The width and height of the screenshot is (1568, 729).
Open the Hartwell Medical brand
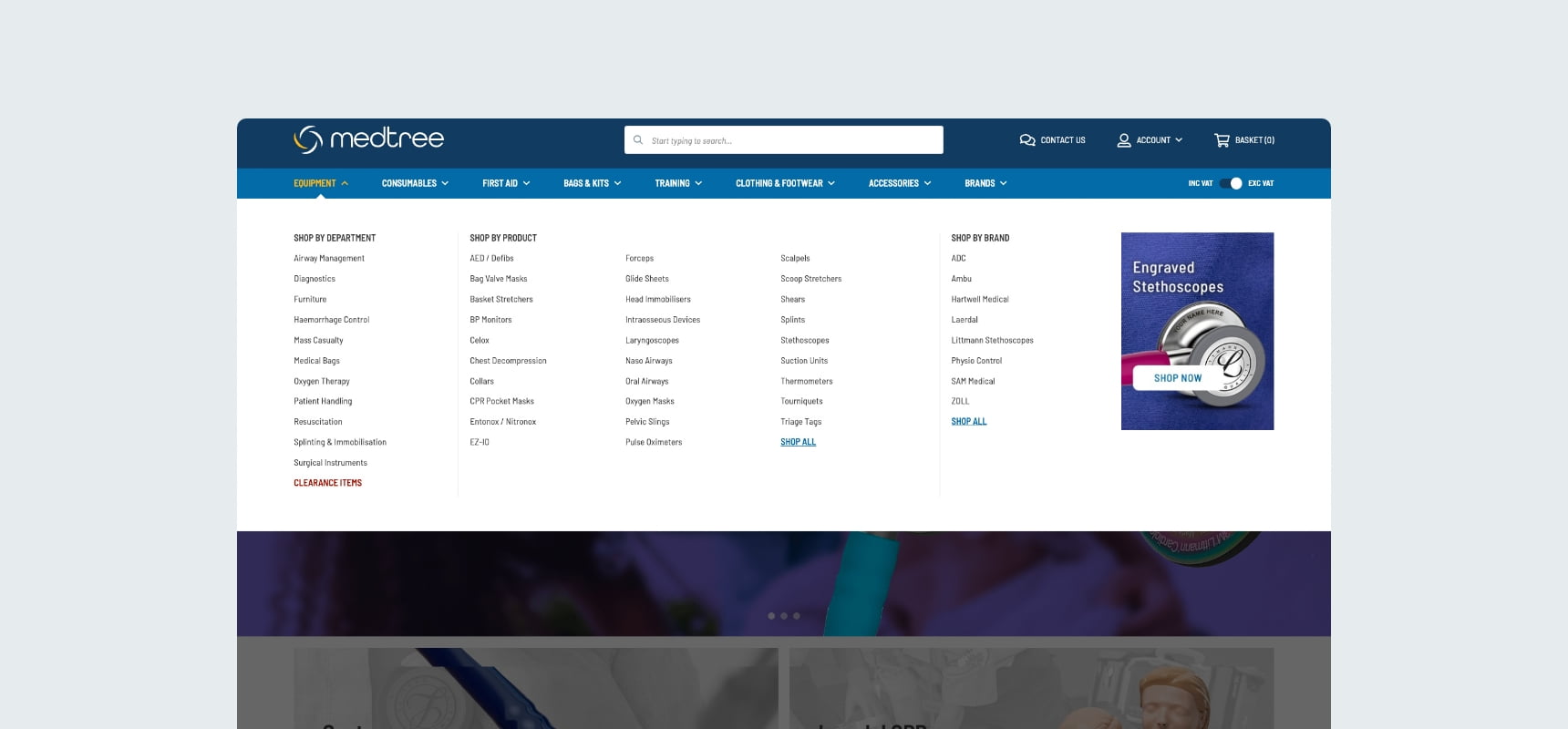[x=980, y=299]
